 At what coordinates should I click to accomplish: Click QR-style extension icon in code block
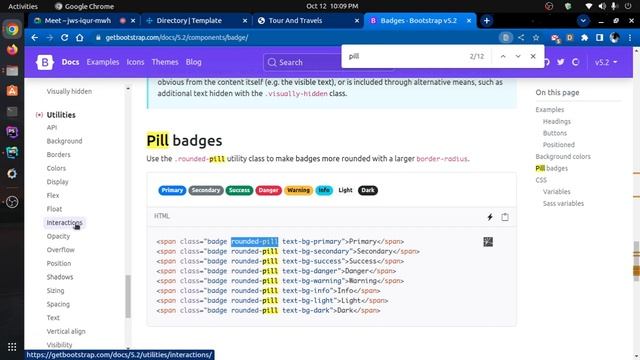[488, 242]
